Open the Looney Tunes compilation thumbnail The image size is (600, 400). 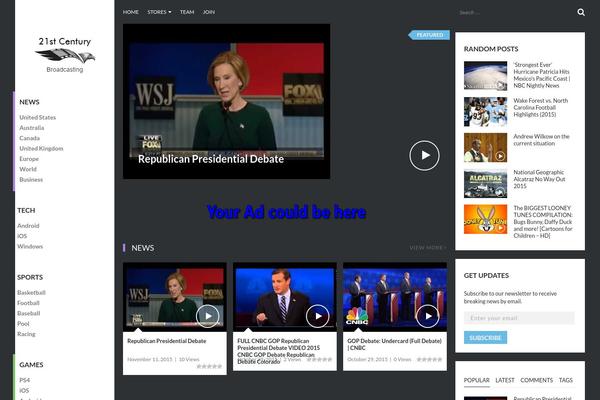pos(485,219)
